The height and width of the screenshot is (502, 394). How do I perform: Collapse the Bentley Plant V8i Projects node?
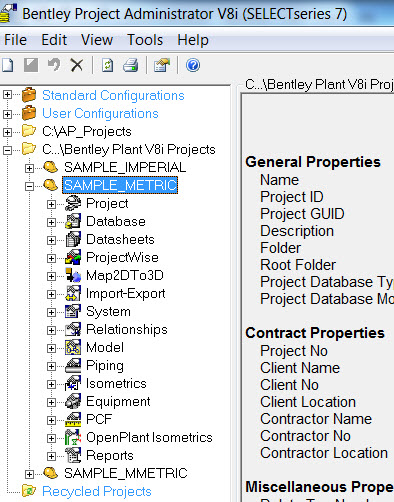(x=7, y=150)
